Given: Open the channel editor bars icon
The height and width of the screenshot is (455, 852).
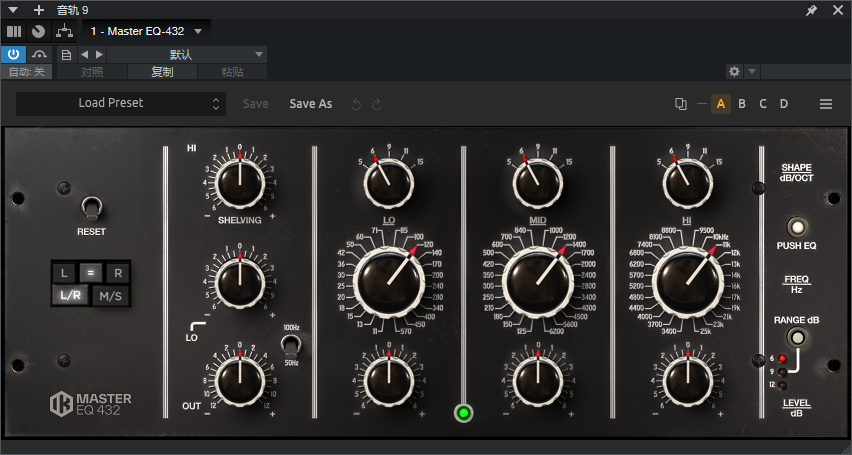Looking at the screenshot, I should tap(14, 32).
